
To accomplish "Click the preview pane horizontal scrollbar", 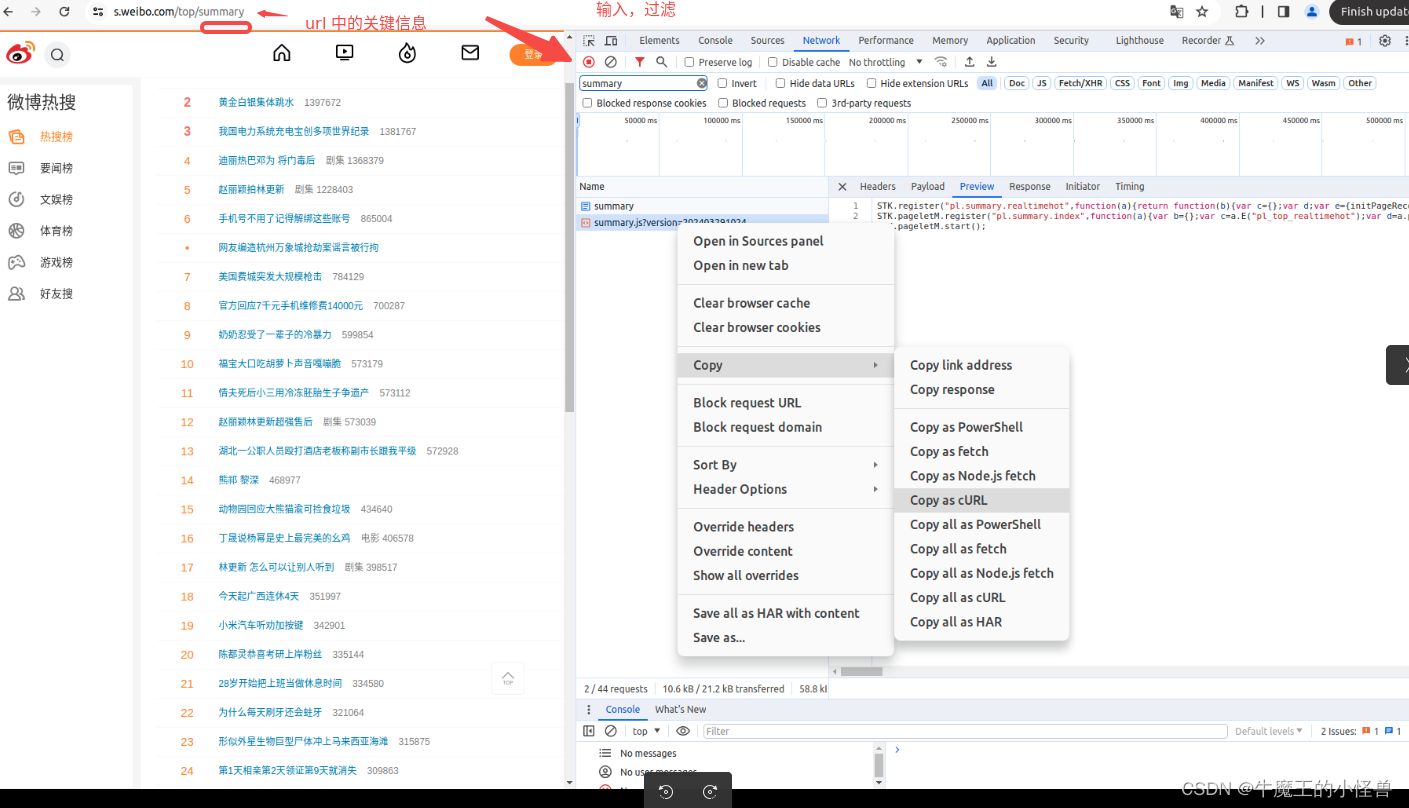I will pyautogui.click(x=861, y=671).
